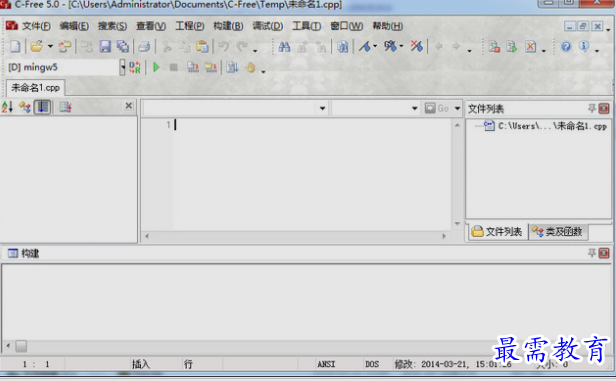
Task: Click the open folder icon
Action: pos(37,46)
